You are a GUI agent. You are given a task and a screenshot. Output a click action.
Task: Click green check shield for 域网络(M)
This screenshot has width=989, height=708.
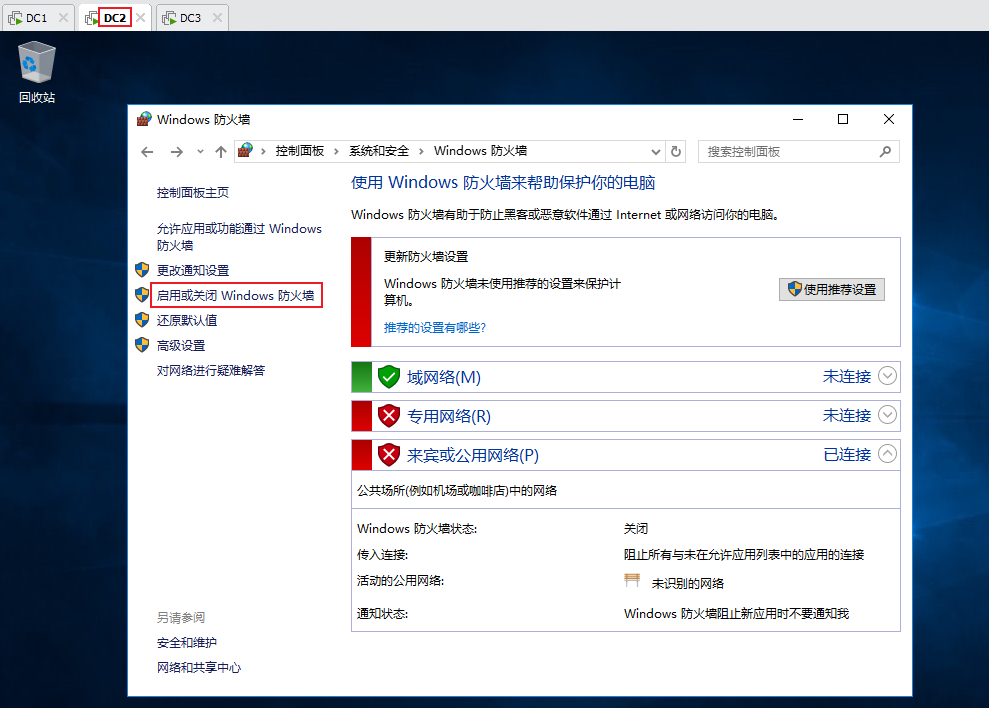(x=389, y=377)
